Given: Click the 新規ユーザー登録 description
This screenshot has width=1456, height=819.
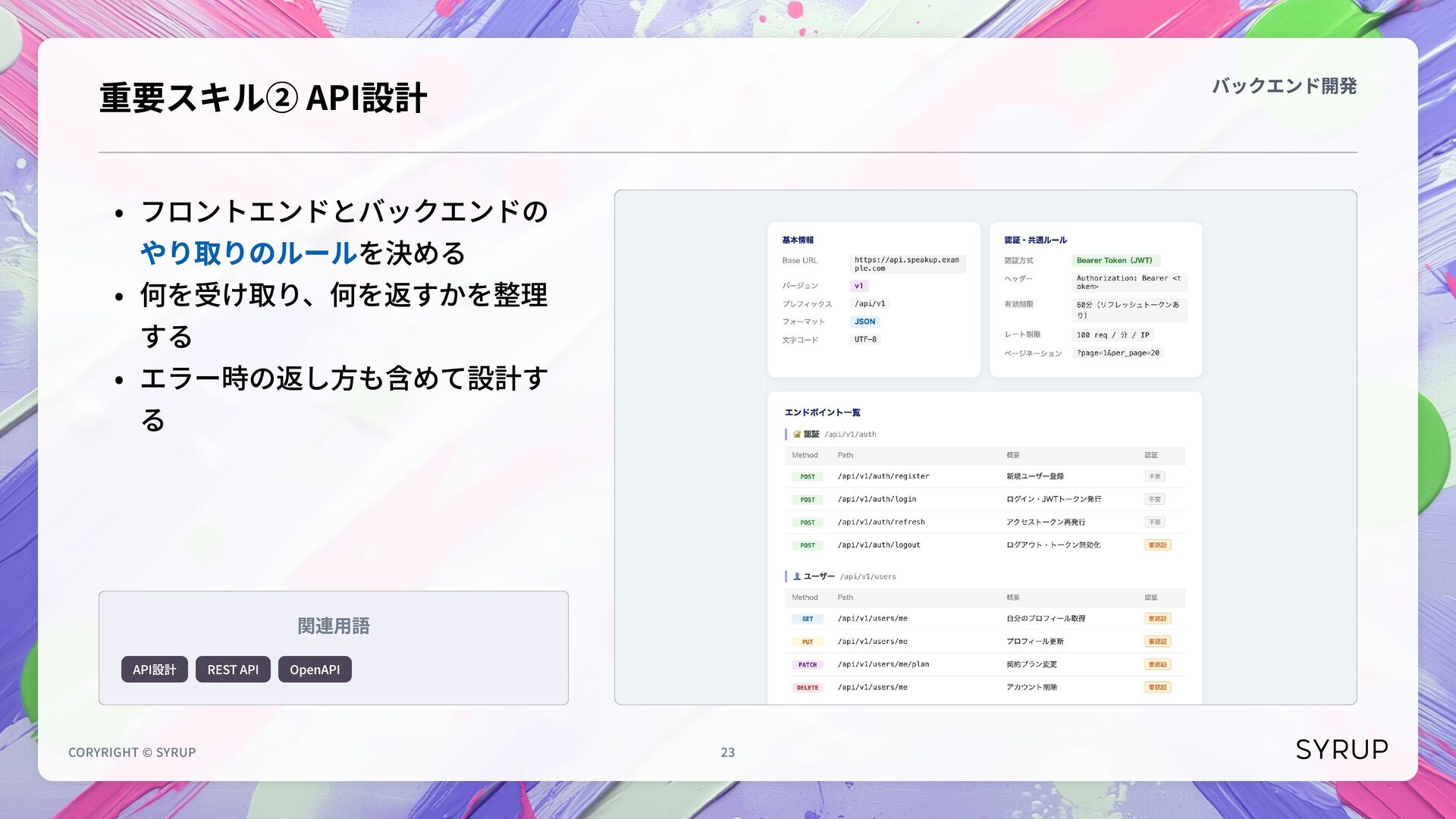Looking at the screenshot, I should click(x=1035, y=476).
